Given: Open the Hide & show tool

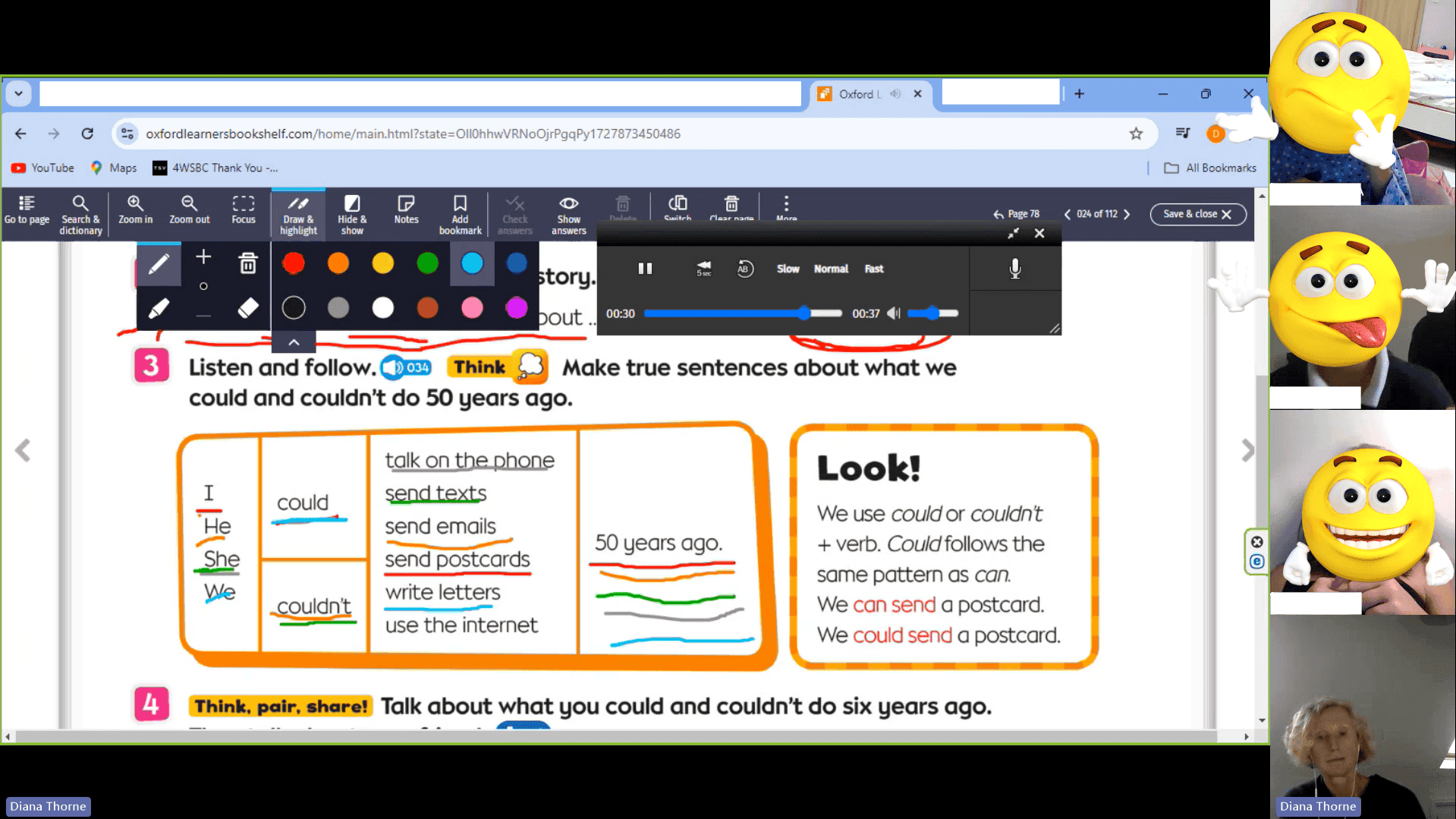Looking at the screenshot, I should 352,215.
